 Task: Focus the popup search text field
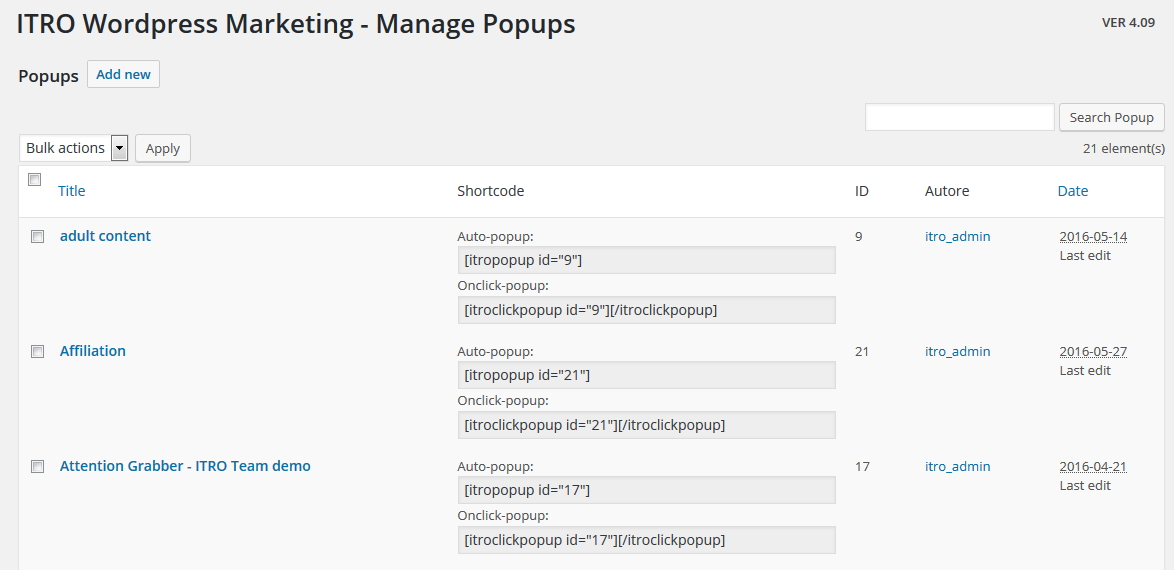click(959, 117)
